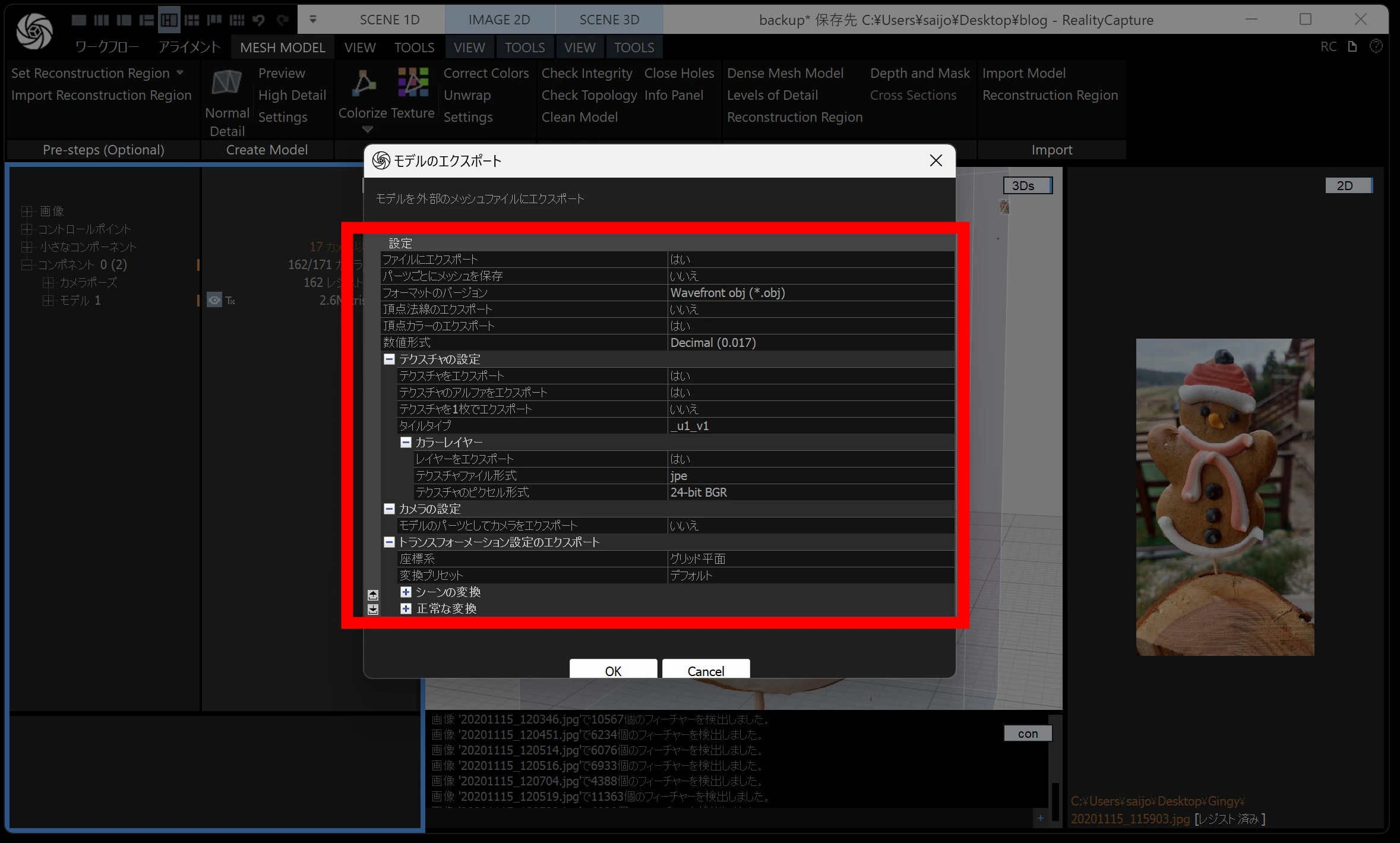Screen dimensions: 1400x843
Task: Click the Normal Detail mesh icon
Action: 226,83
